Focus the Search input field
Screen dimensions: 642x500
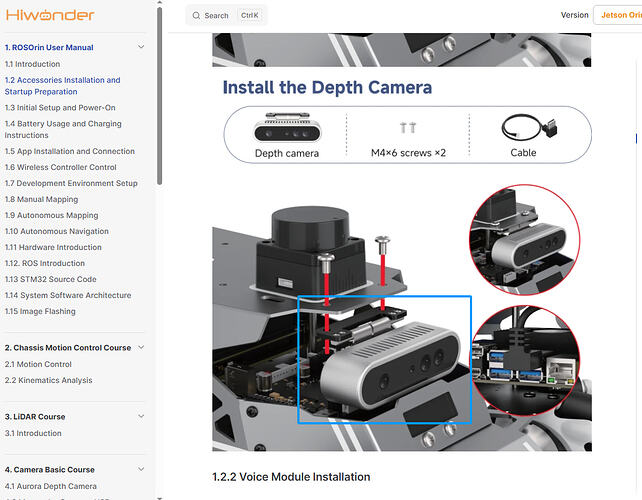[226, 16]
